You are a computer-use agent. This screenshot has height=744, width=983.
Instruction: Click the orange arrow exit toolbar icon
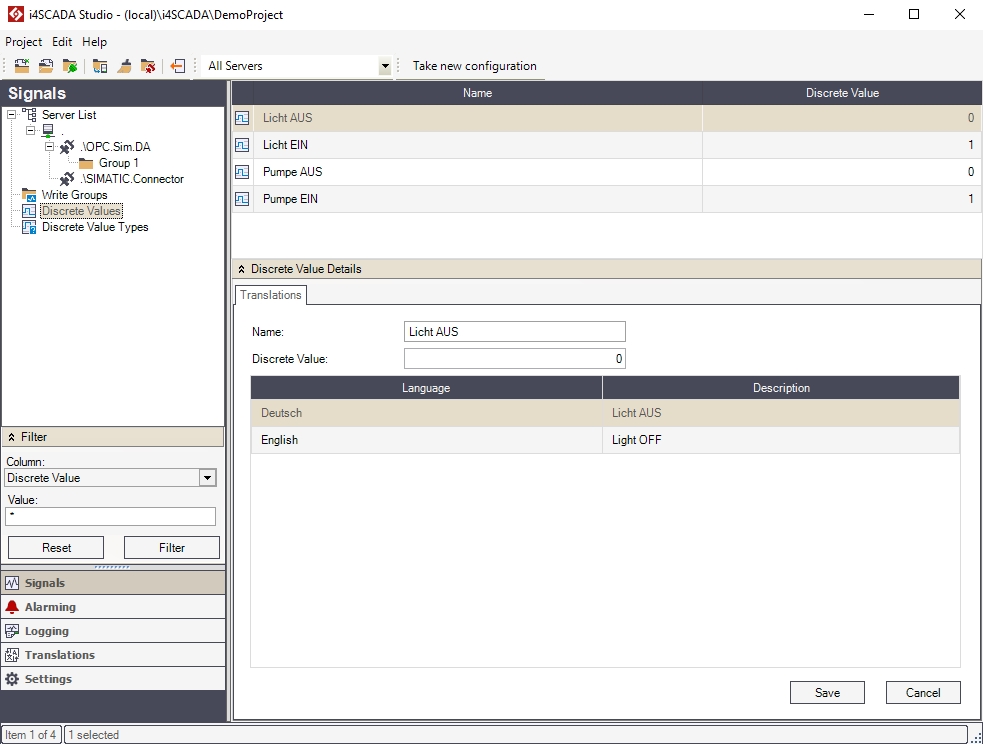(177, 66)
